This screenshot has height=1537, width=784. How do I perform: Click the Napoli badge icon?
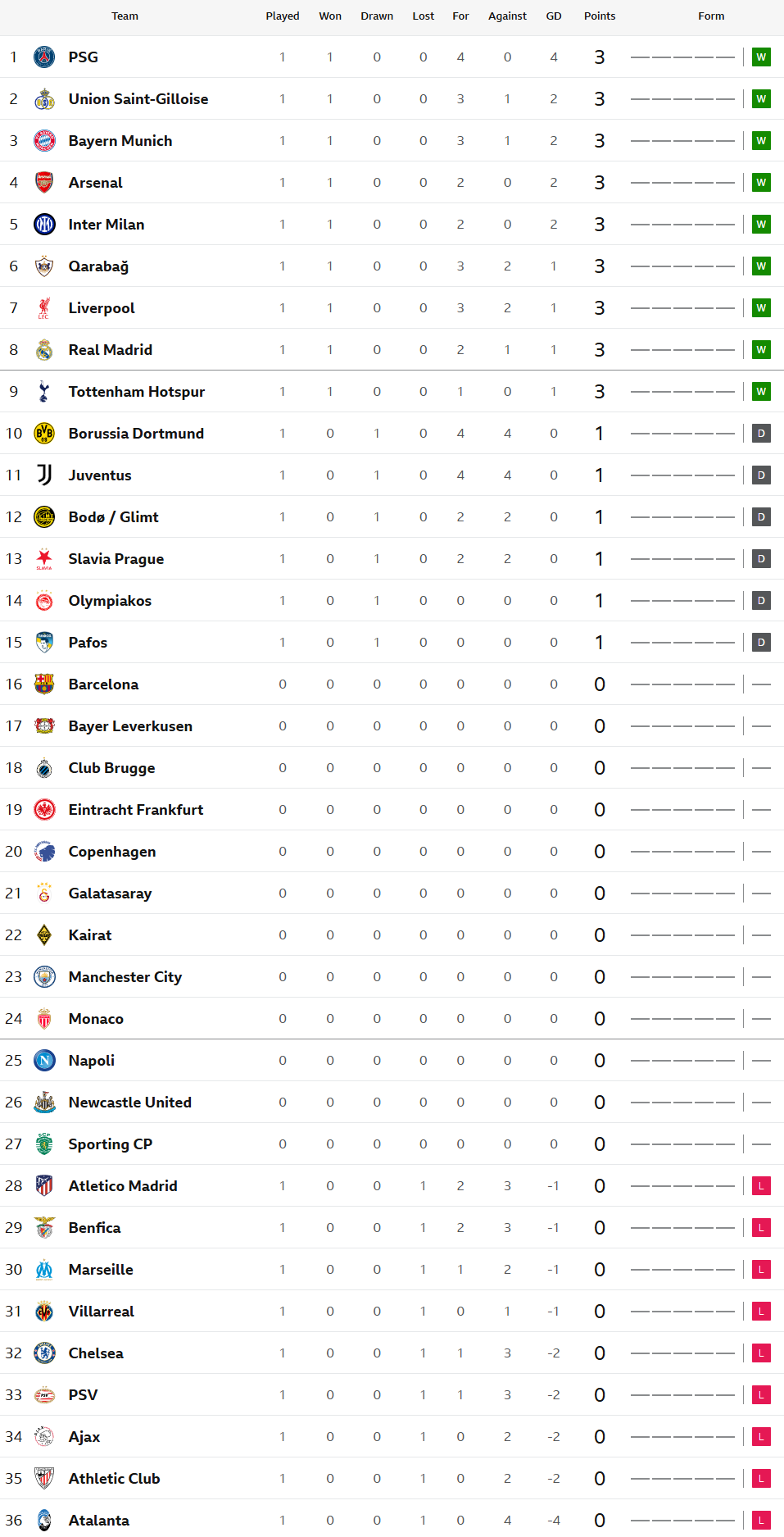pyautogui.click(x=44, y=1061)
